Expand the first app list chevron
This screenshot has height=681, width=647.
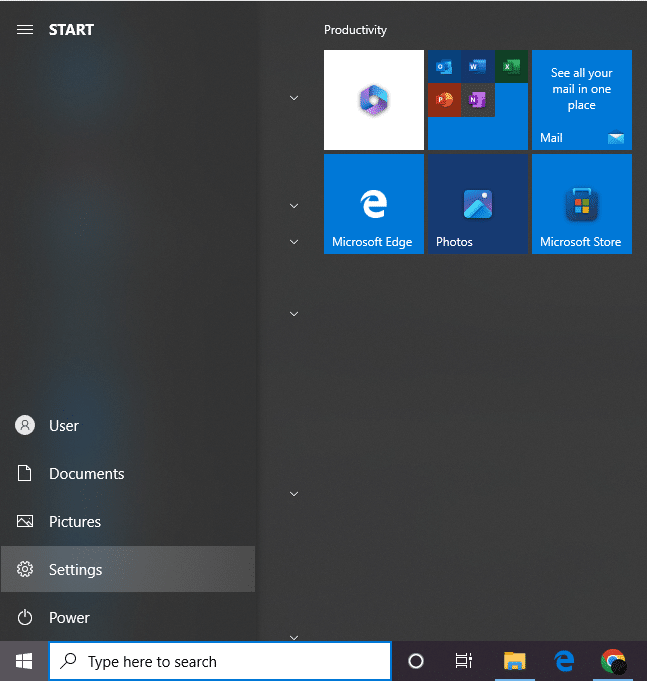[294, 98]
